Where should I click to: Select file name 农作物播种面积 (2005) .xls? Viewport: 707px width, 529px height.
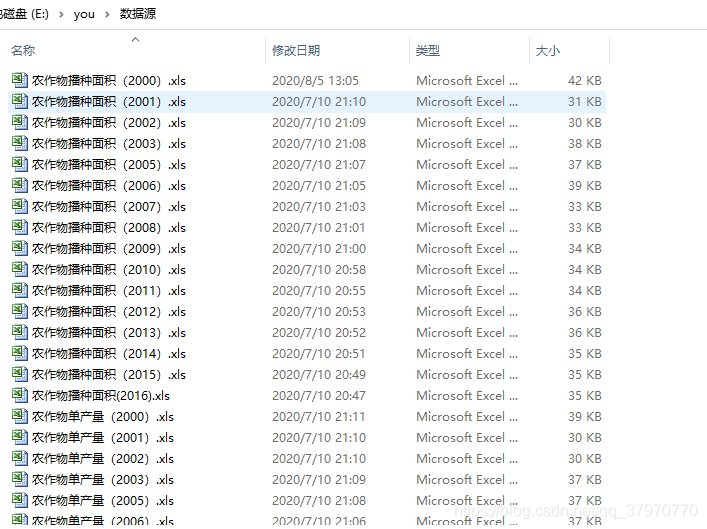tap(109, 165)
